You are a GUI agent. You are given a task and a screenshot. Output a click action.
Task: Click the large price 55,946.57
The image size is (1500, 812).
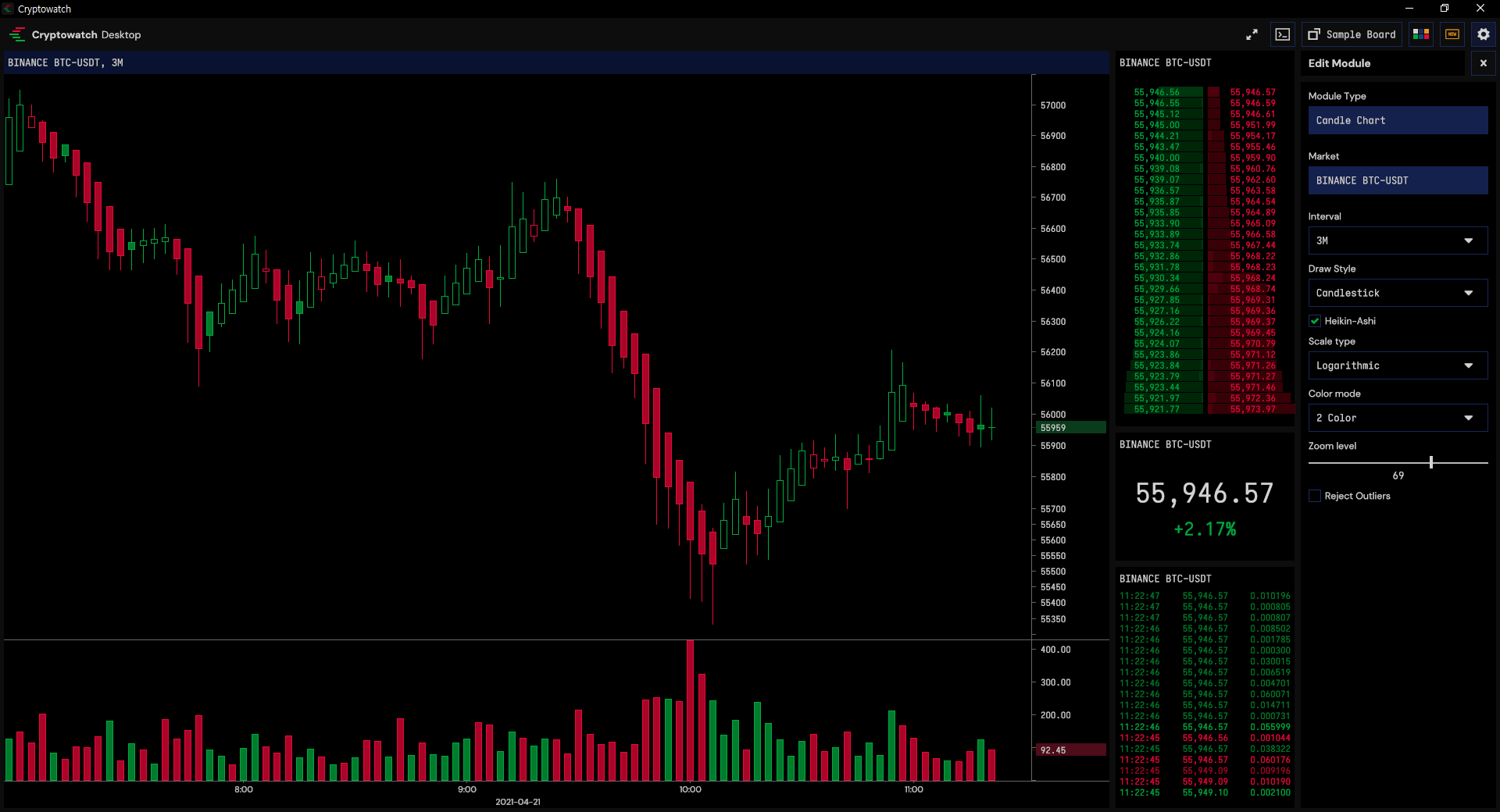click(1205, 493)
